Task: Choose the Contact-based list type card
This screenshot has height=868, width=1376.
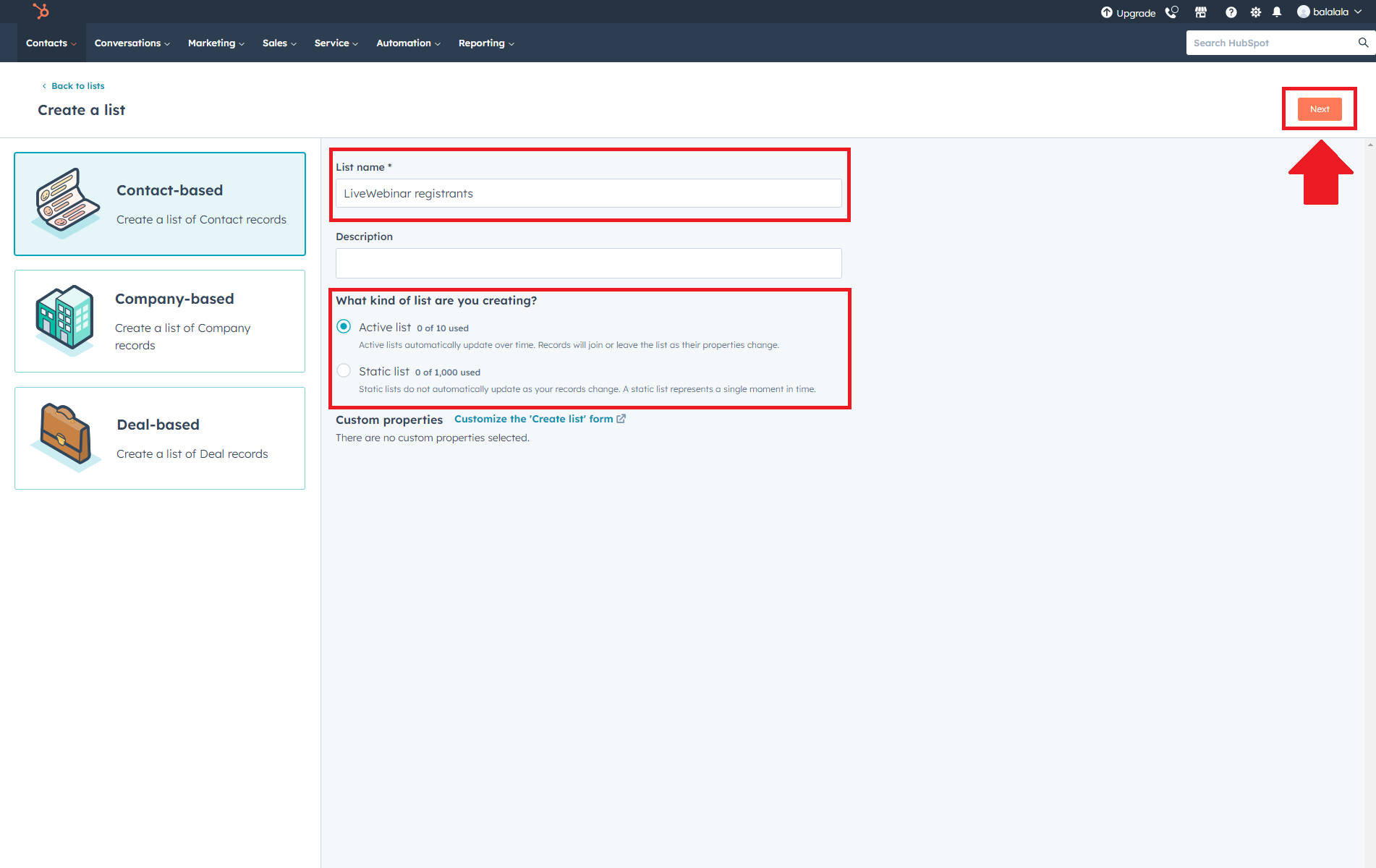Action: click(x=160, y=204)
